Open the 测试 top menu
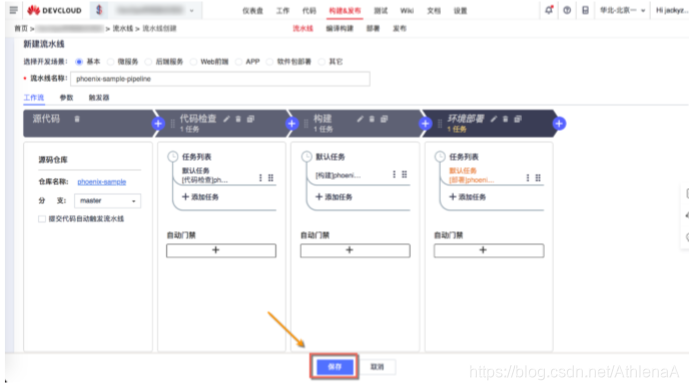689x390 pixels. click(x=381, y=11)
